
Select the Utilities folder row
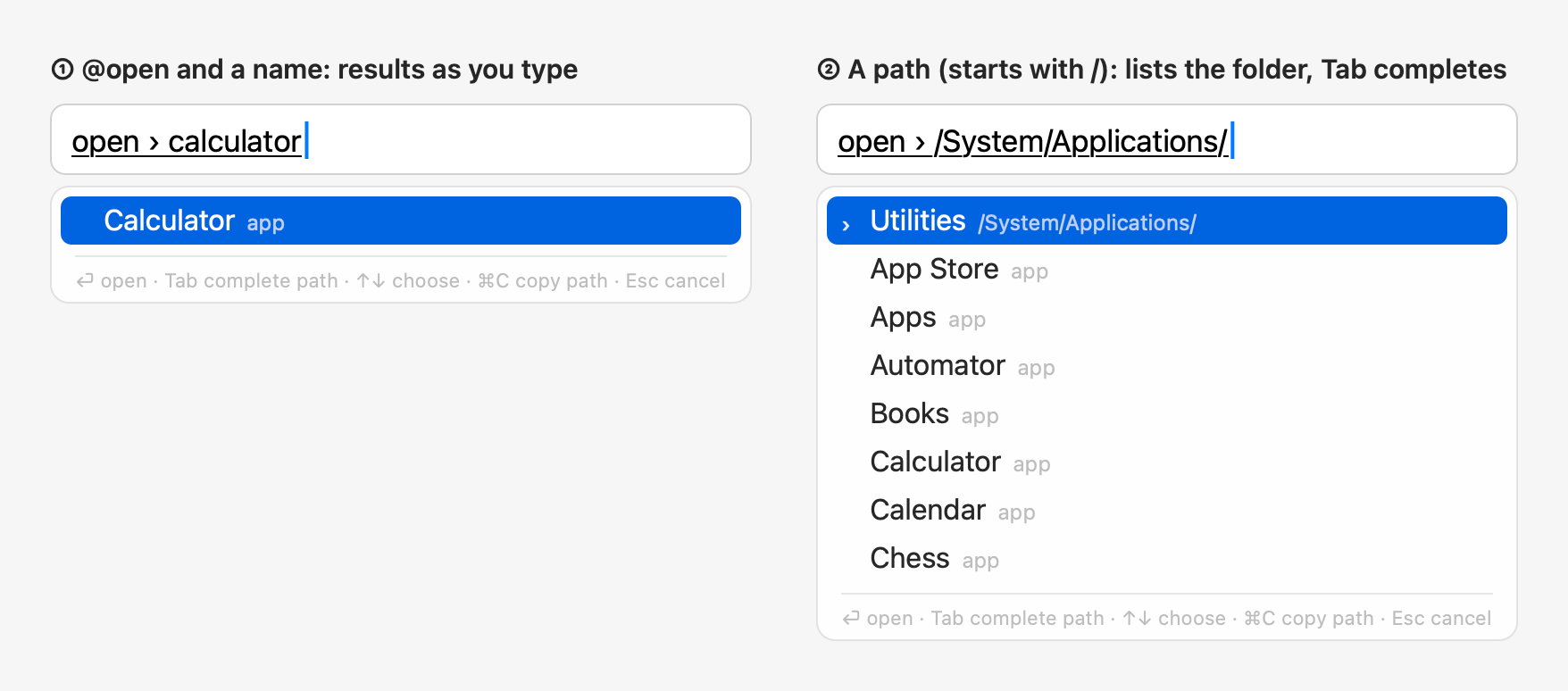pyautogui.click(x=1167, y=221)
